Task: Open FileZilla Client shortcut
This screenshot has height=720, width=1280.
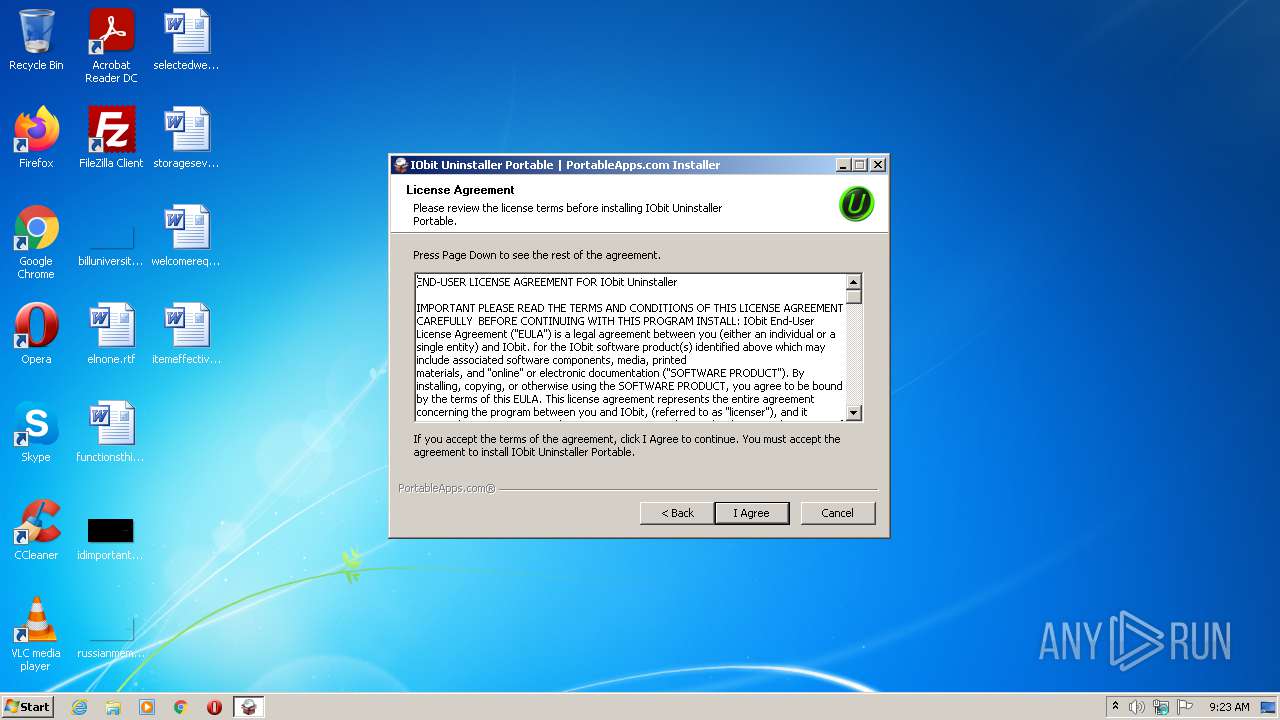Action: tap(111, 138)
